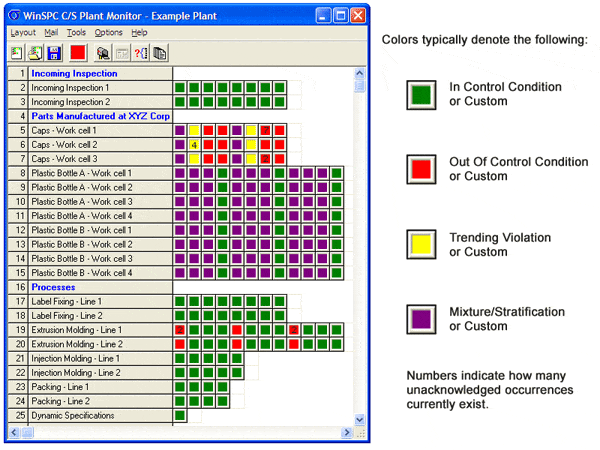Viewport: 600px width, 450px height.
Task: Click the single green cell for Dynamic Specifications
Action: point(180,415)
